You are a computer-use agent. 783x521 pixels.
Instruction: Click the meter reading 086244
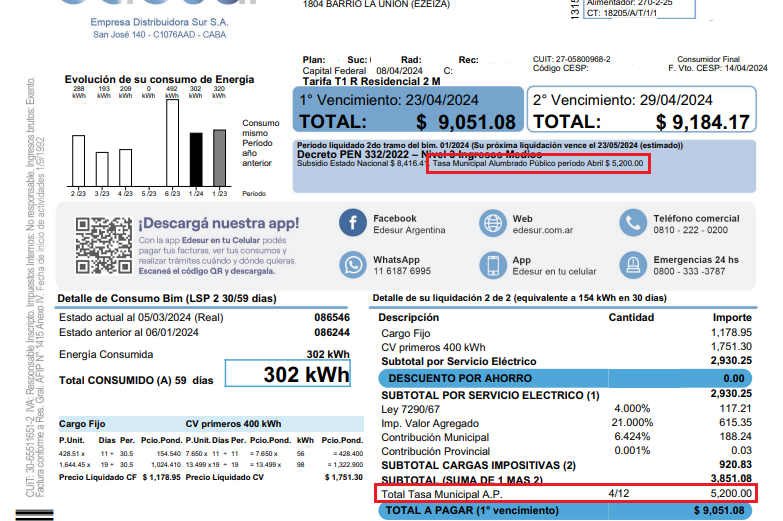click(332, 333)
